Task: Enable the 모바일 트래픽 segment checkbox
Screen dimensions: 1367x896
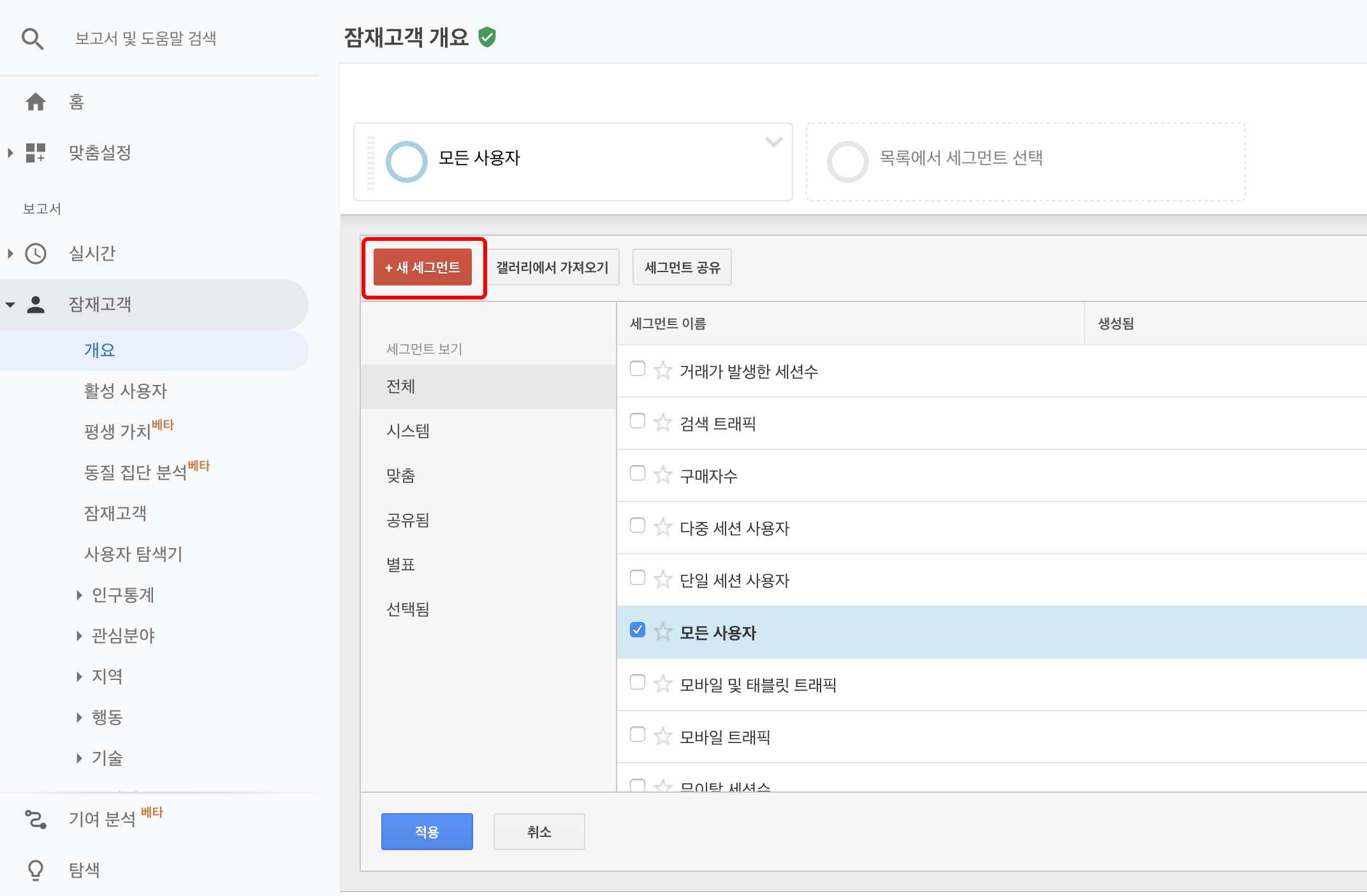Action: pos(637,735)
